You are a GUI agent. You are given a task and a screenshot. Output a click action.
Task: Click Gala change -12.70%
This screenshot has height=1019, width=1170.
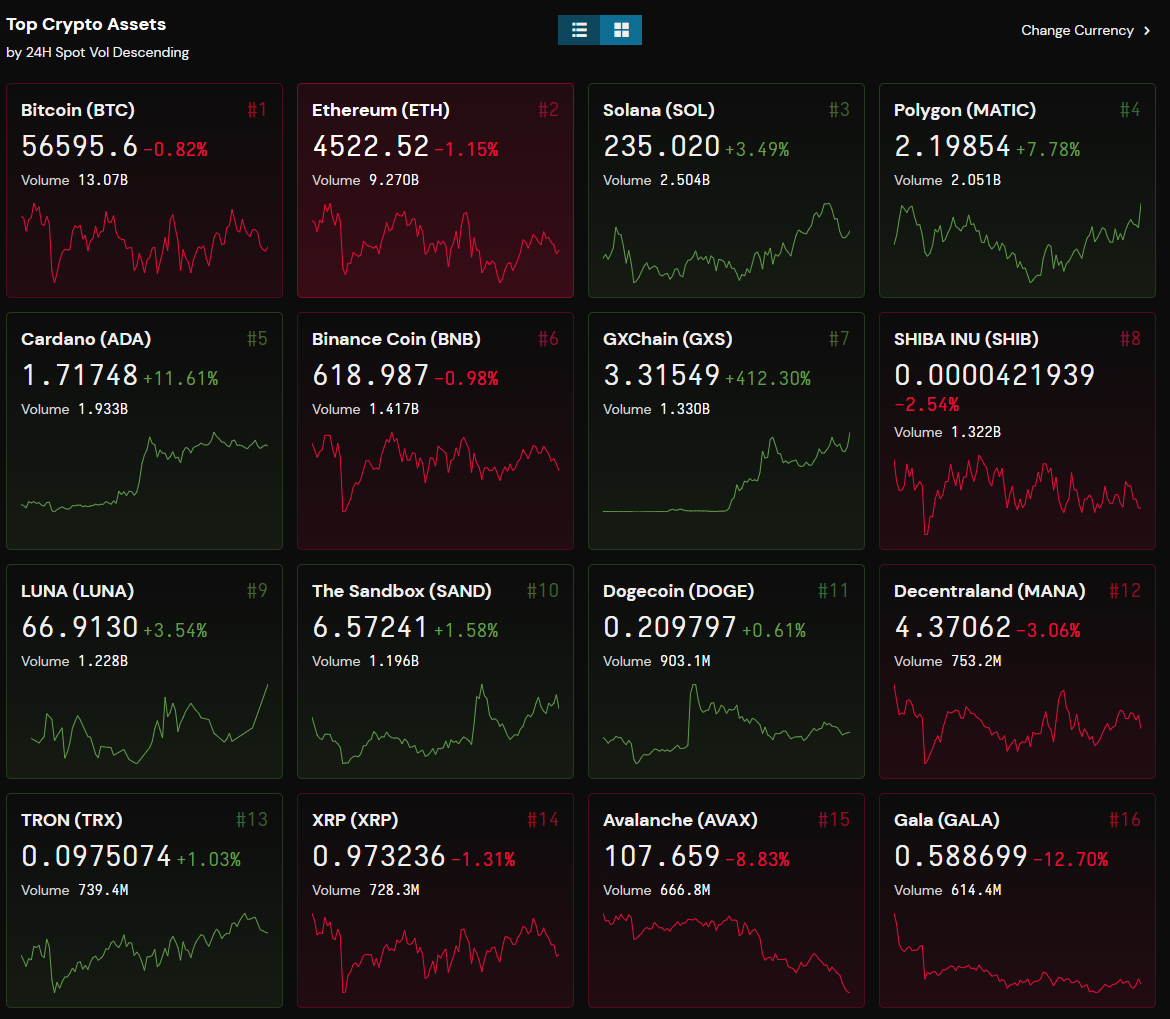point(1071,859)
